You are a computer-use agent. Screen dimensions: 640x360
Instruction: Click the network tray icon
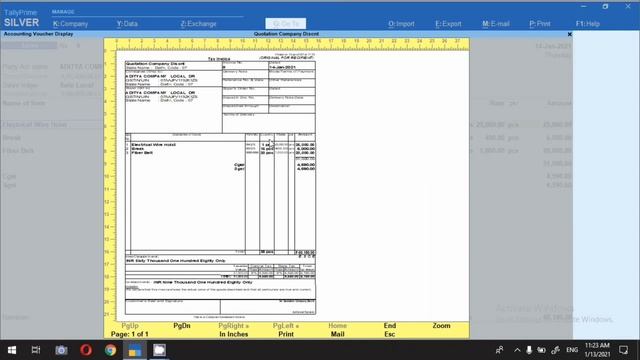click(x=556, y=350)
